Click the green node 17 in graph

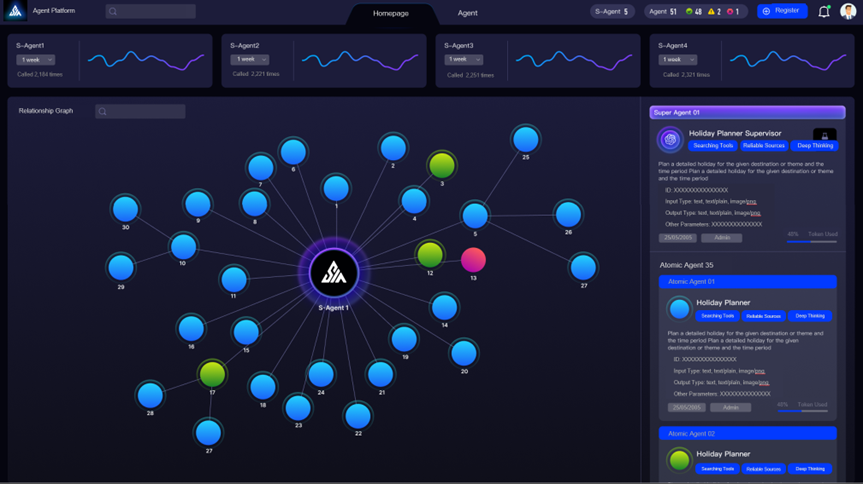[x=212, y=374]
